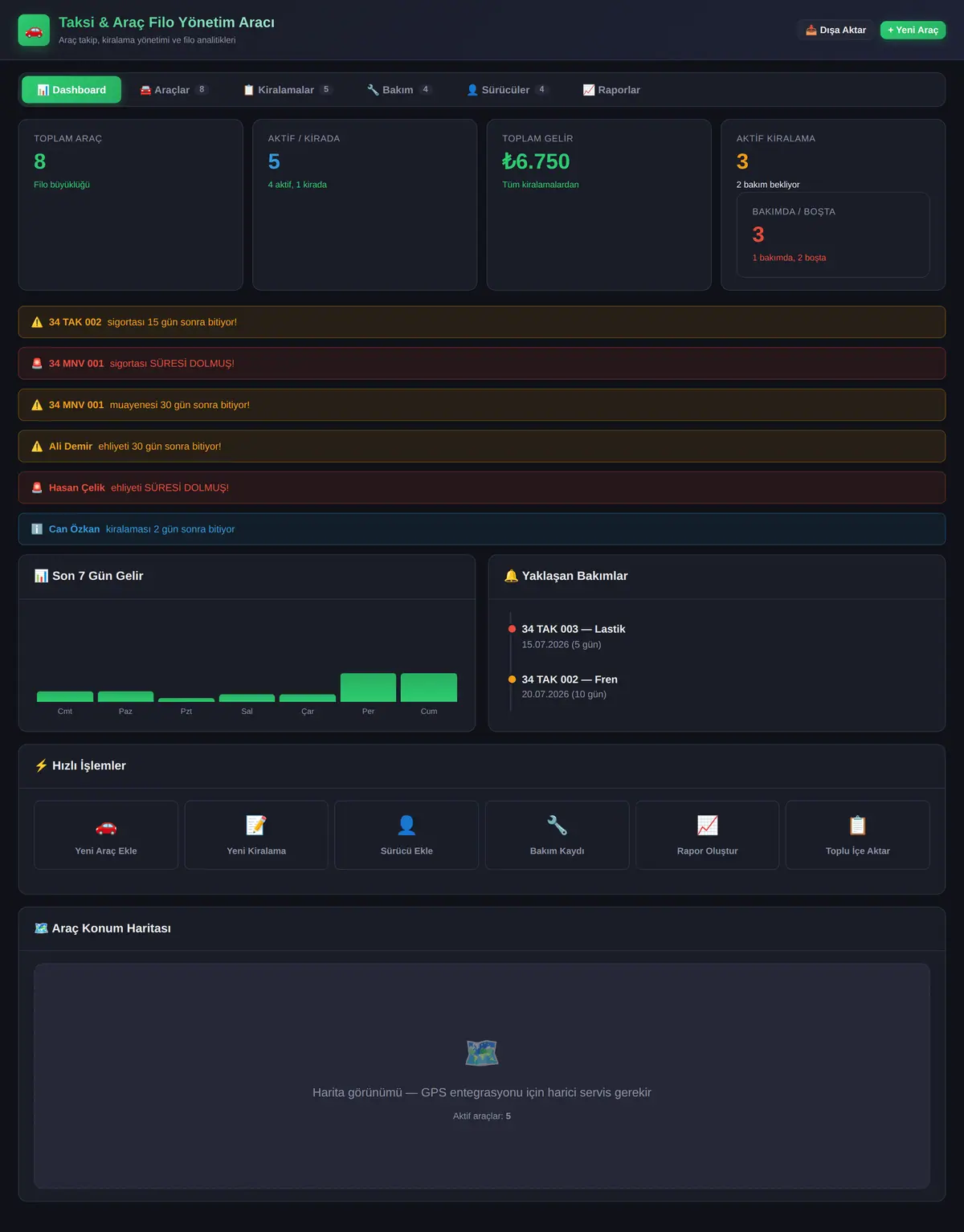
Task: Click the chart icon in Rapor Oluştur
Action: (707, 826)
